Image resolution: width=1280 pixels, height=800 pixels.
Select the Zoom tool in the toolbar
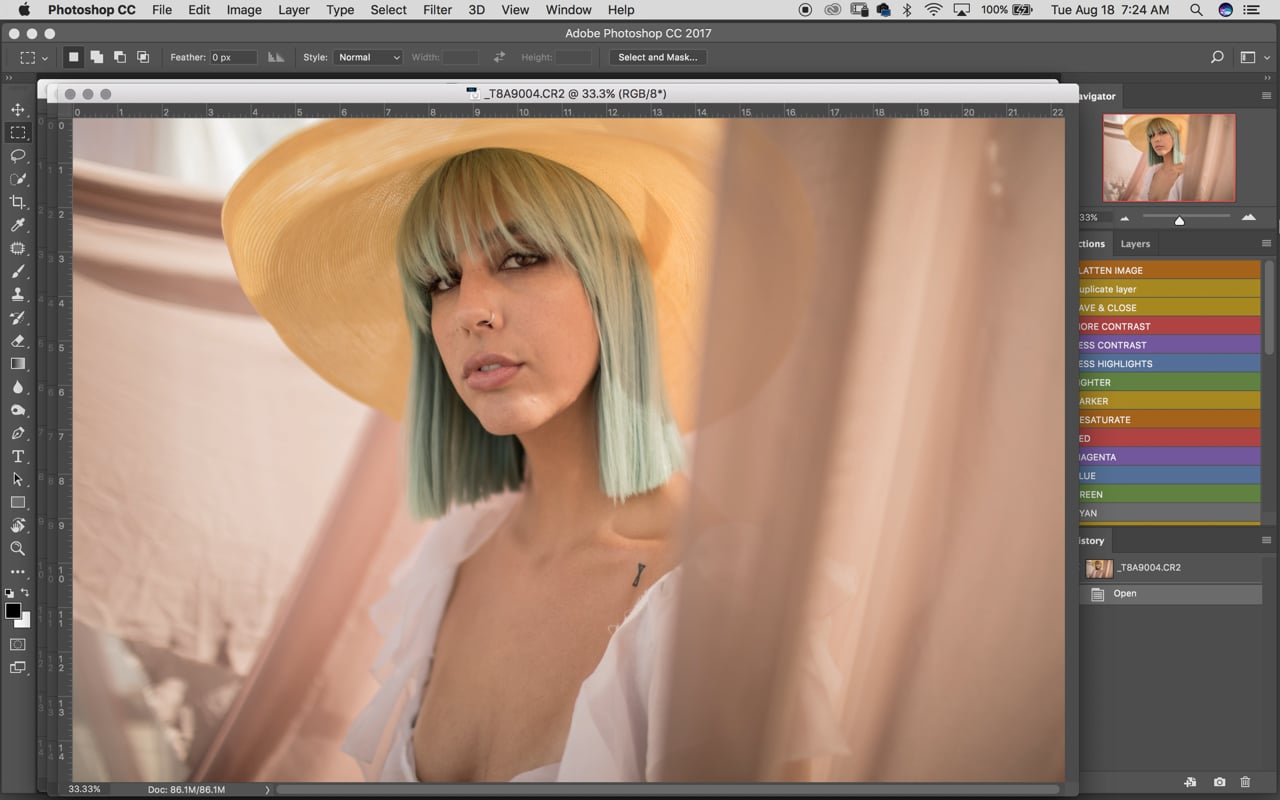point(18,548)
